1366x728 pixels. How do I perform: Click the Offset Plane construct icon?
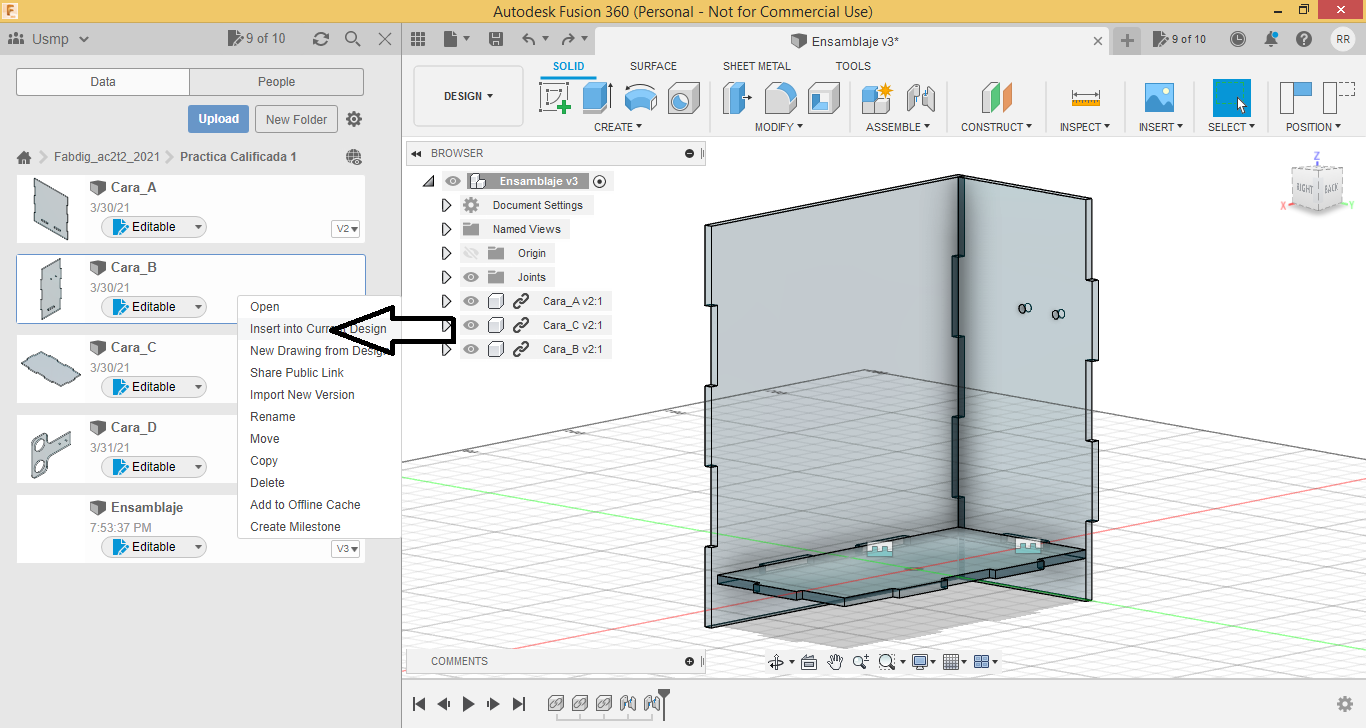tap(996, 99)
